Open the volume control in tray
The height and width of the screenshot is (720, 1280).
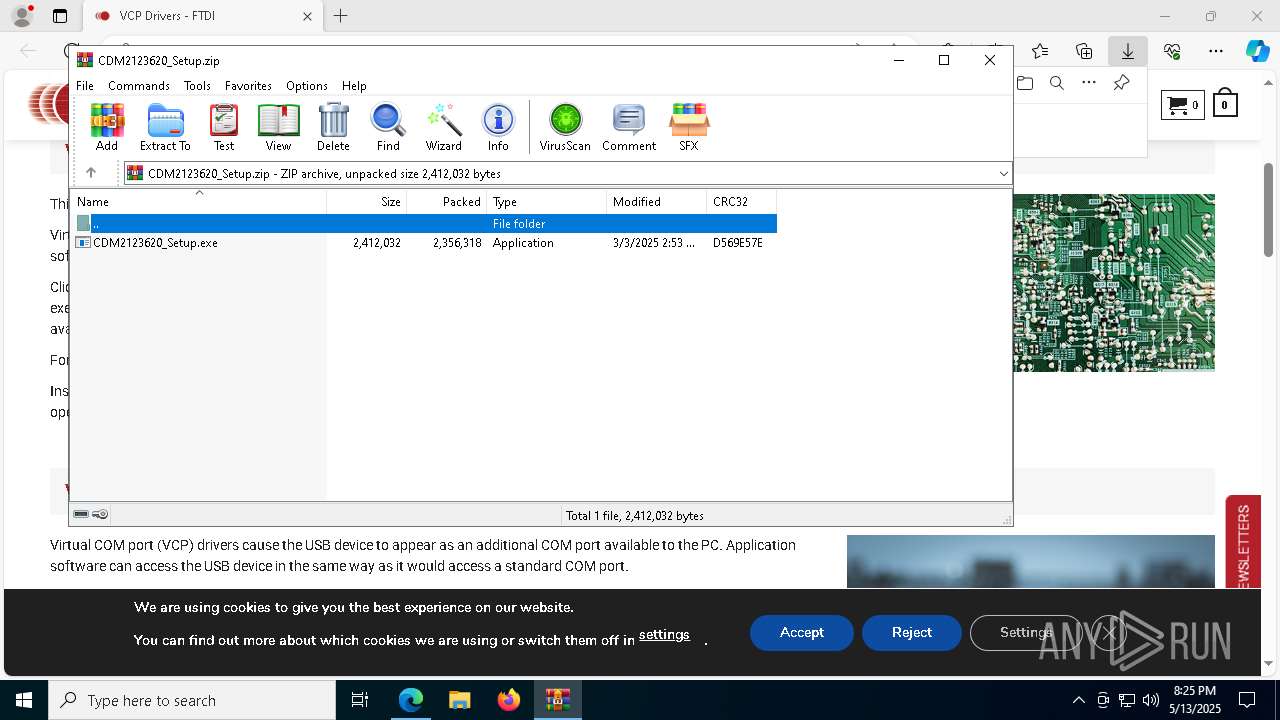[x=1151, y=700]
